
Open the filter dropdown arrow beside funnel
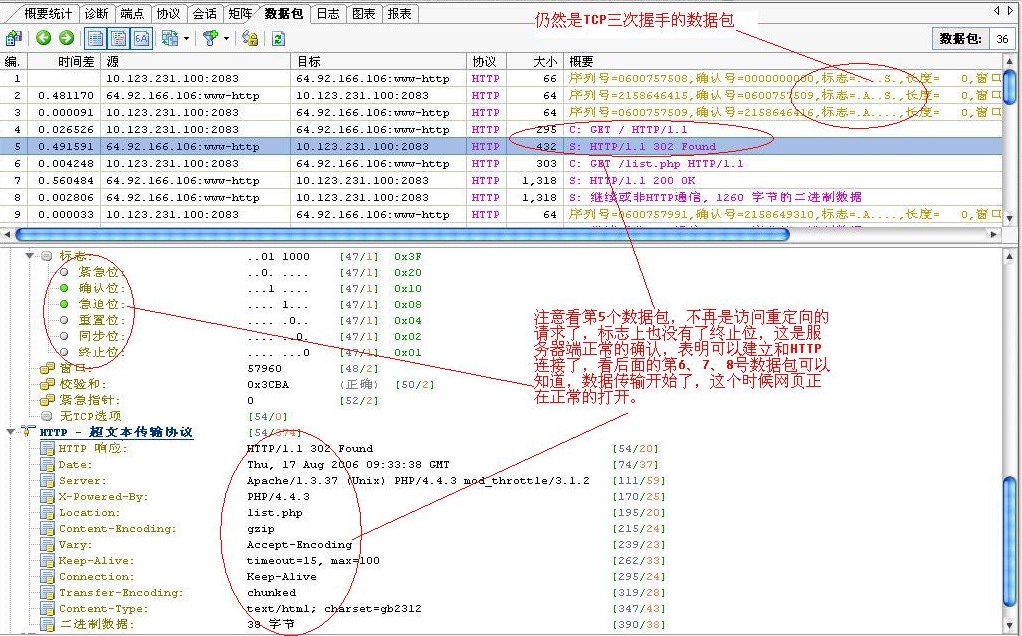tap(227, 38)
